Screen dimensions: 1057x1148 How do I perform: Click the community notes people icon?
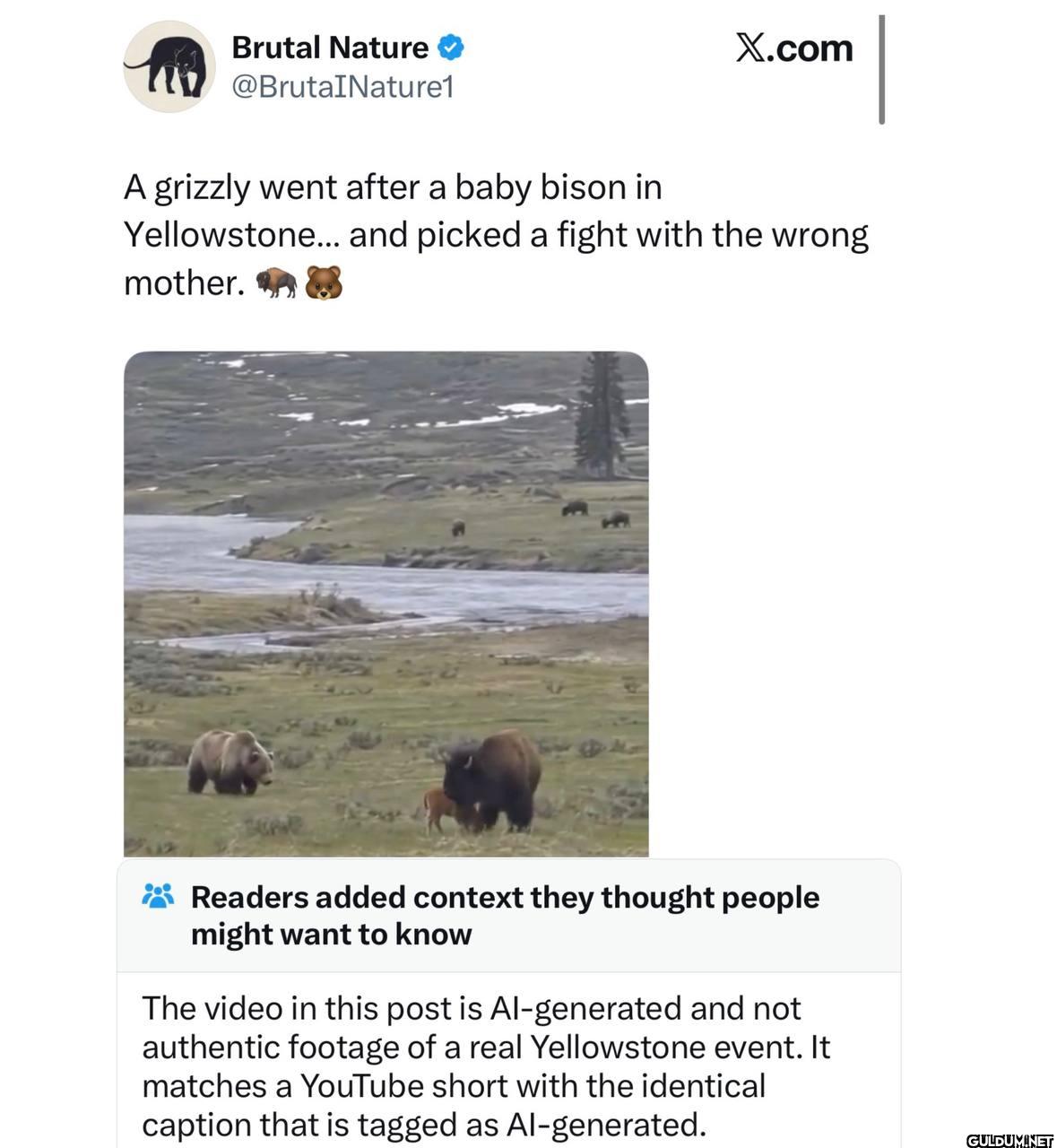[158, 896]
